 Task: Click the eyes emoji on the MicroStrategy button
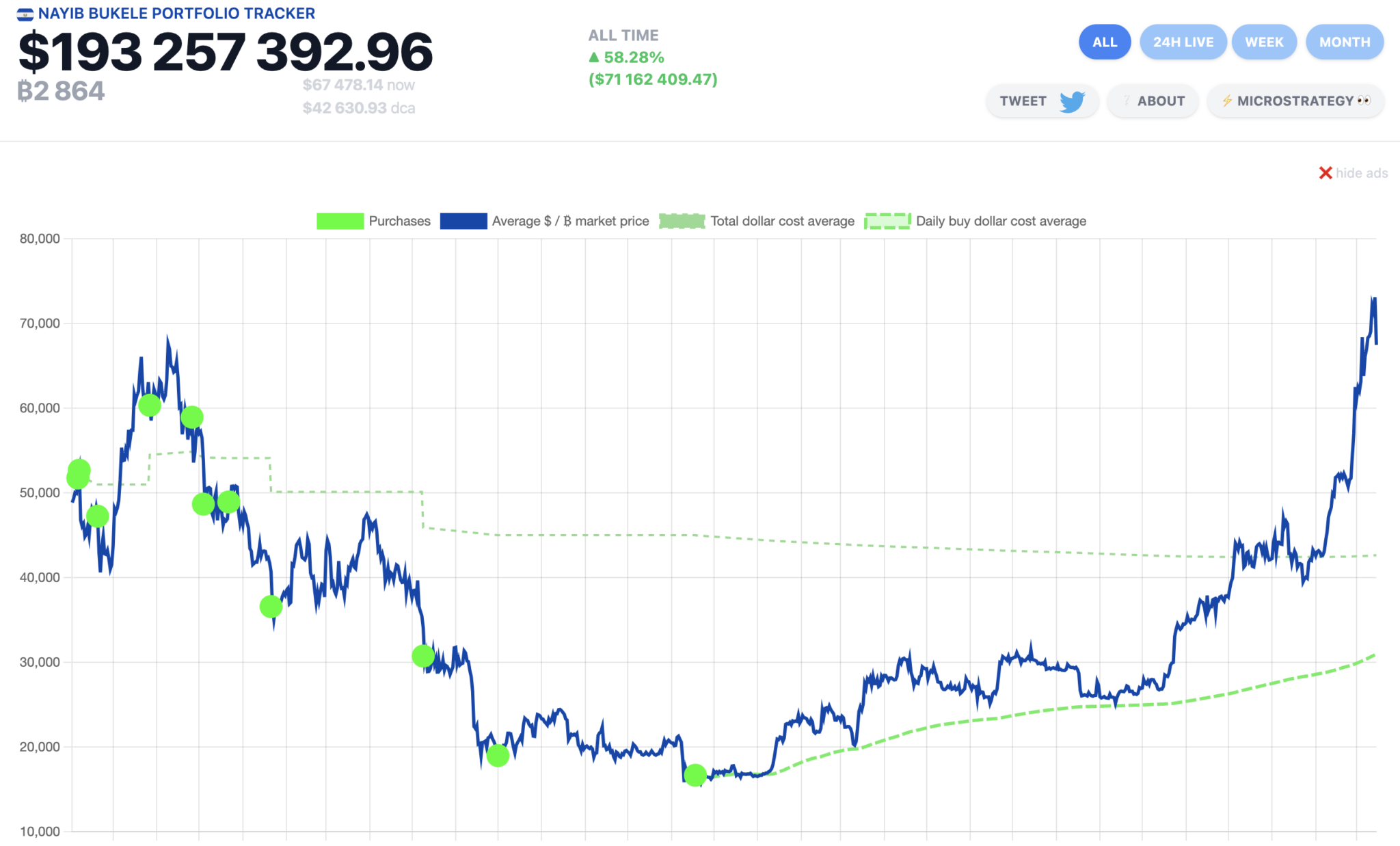[x=1364, y=101]
